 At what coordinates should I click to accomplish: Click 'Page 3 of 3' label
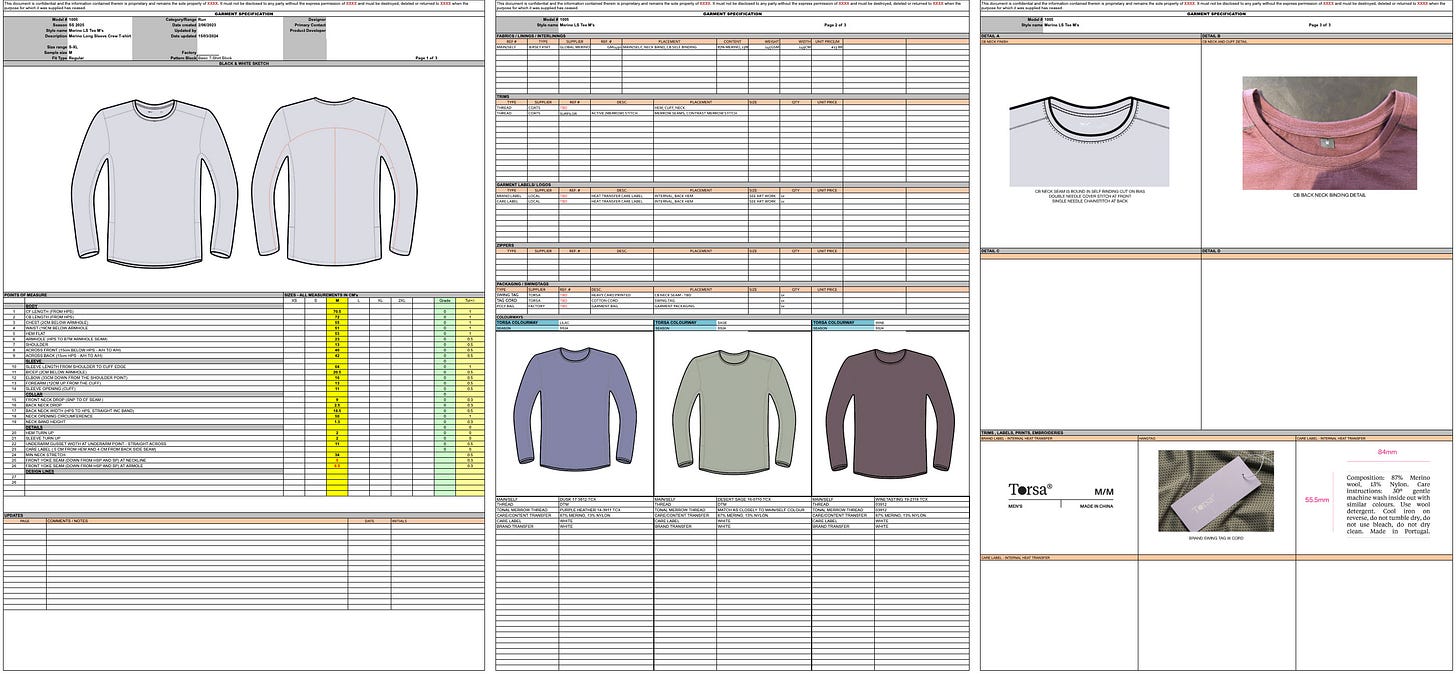[1321, 25]
